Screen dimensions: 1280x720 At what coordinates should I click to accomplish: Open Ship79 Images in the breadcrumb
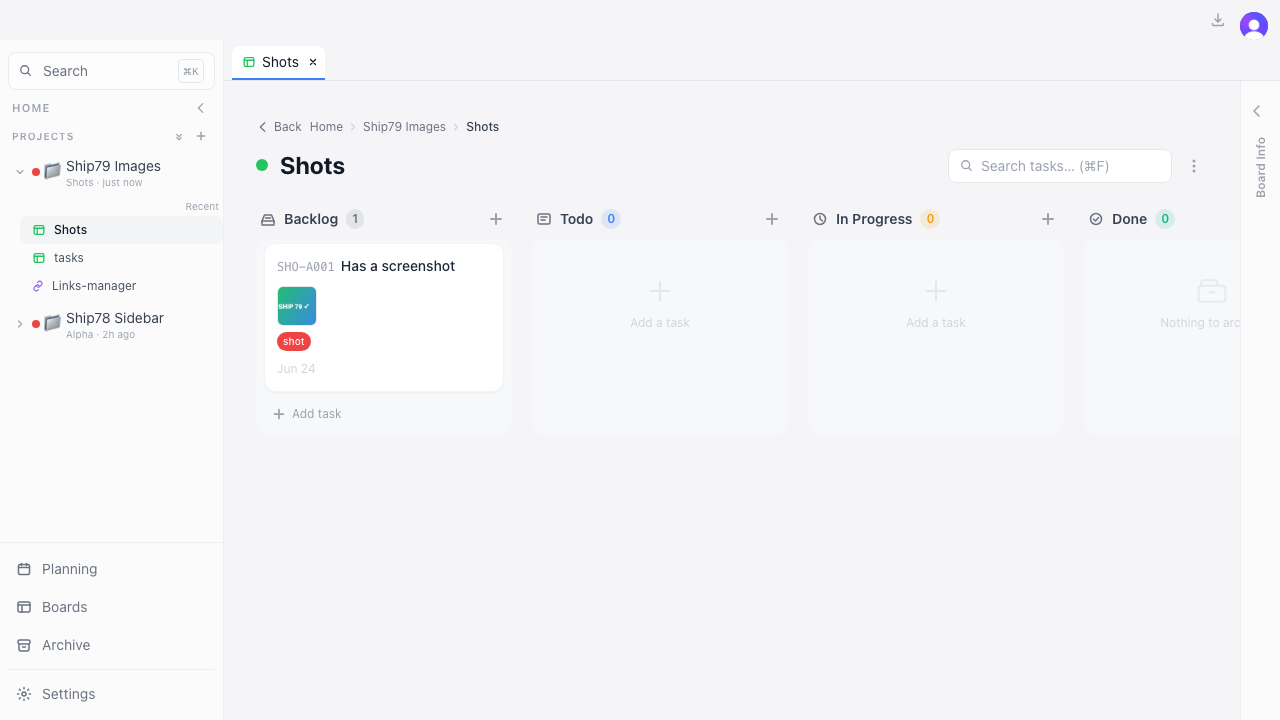pyautogui.click(x=404, y=127)
